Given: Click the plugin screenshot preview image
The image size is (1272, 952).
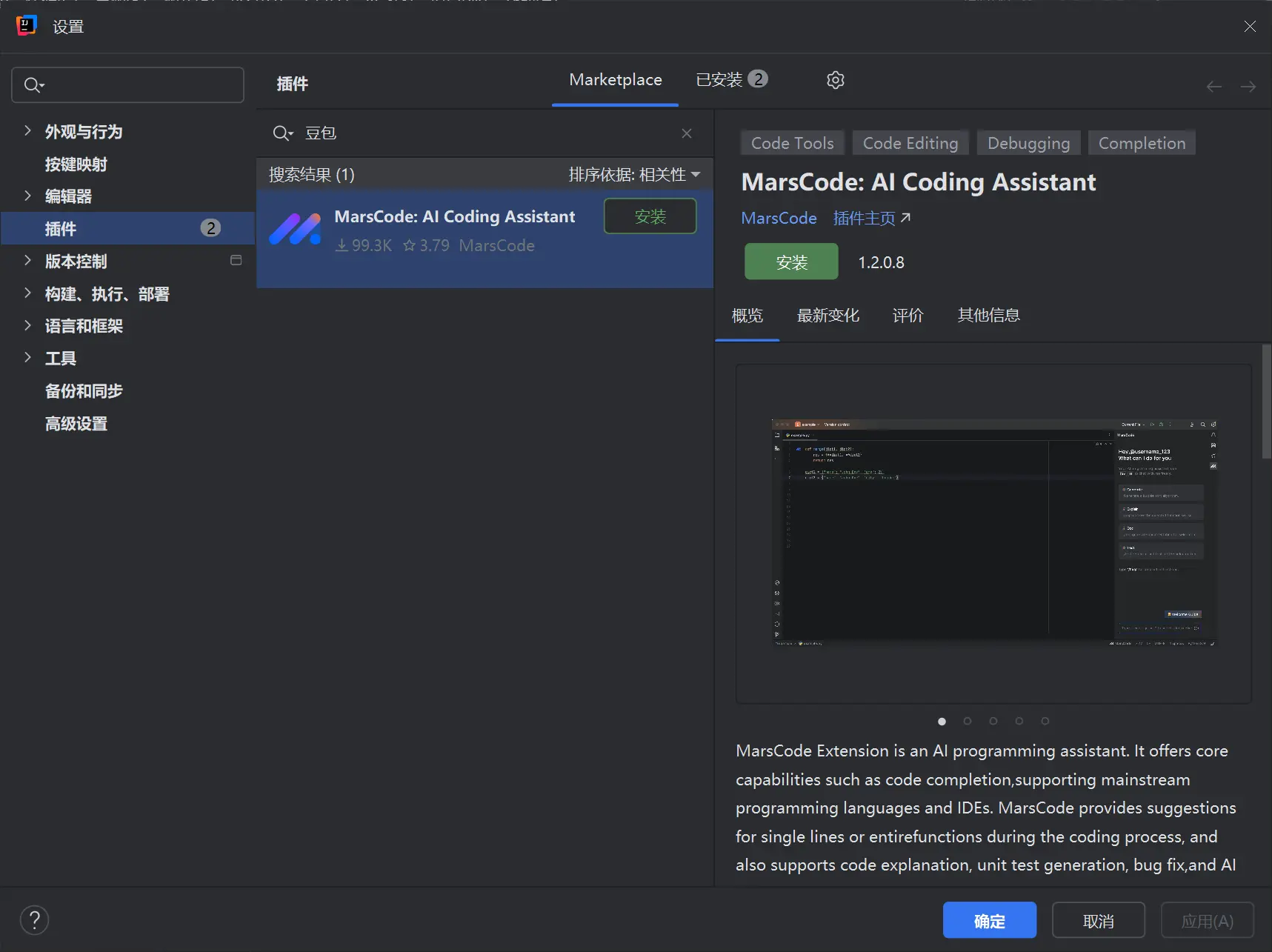Looking at the screenshot, I should [993, 533].
